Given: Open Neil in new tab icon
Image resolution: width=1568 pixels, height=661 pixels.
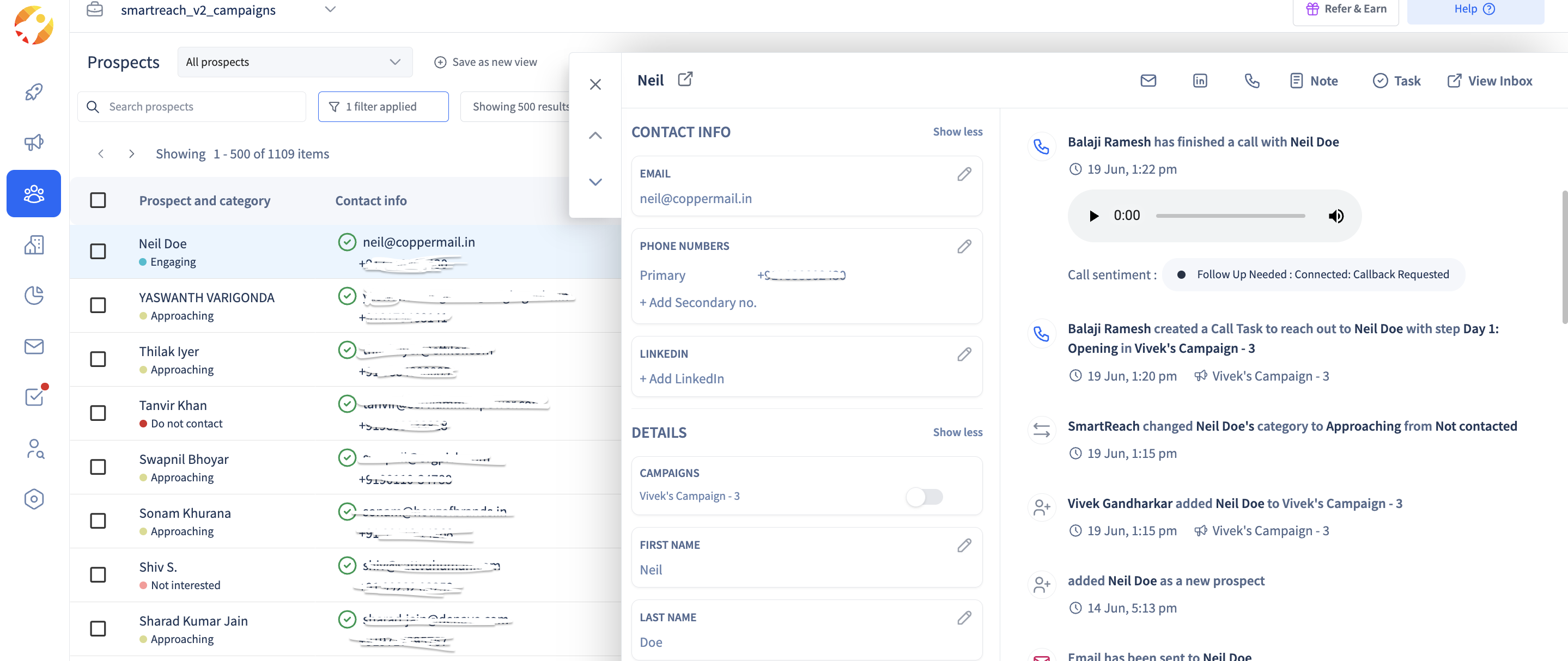Looking at the screenshot, I should click(x=685, y=79).
